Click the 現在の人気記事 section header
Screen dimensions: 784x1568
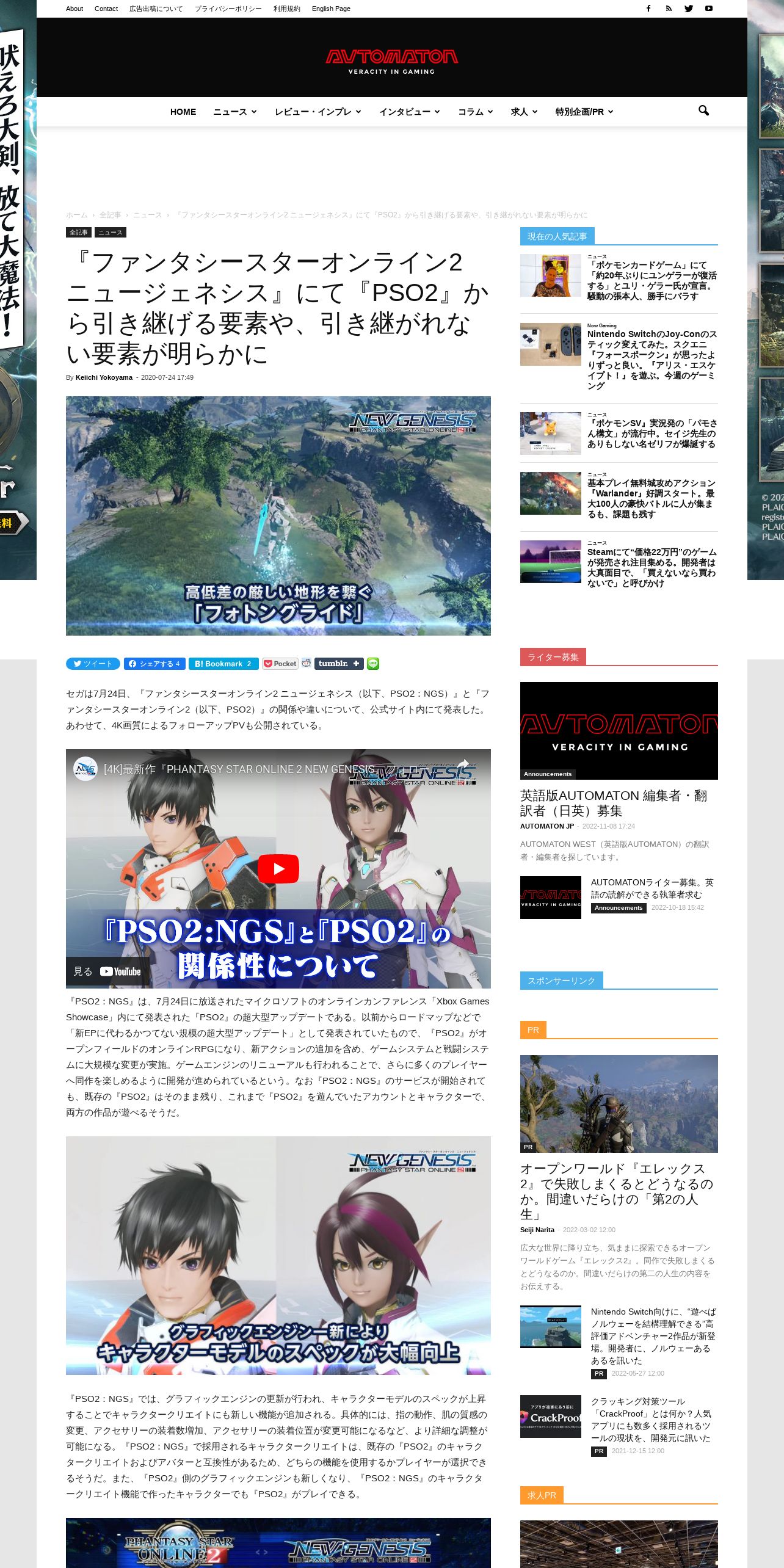tap(557, 236)
